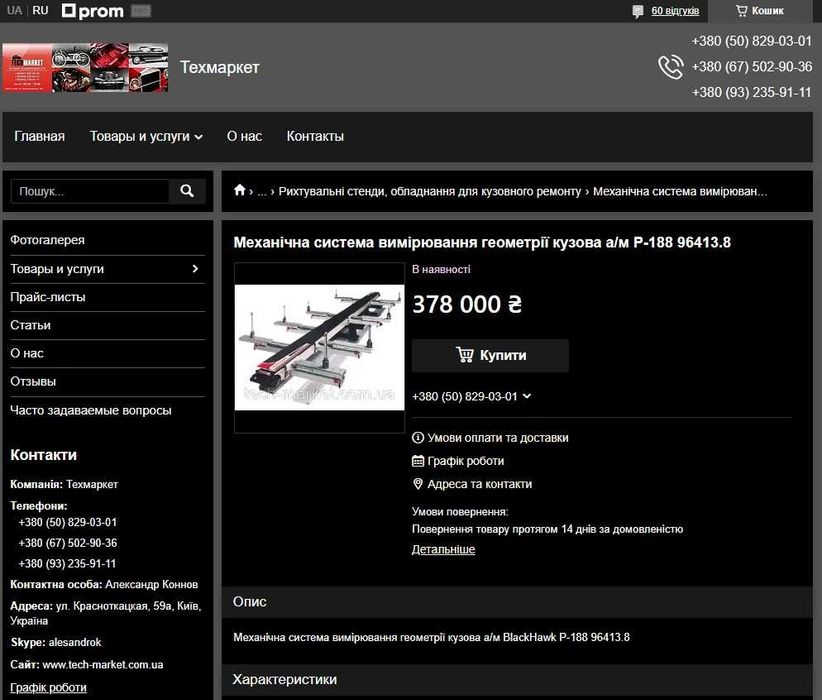Screen dimensions: 822x700
Task: Click the location pin icon beside Адреса
Action: click(418, 483)
